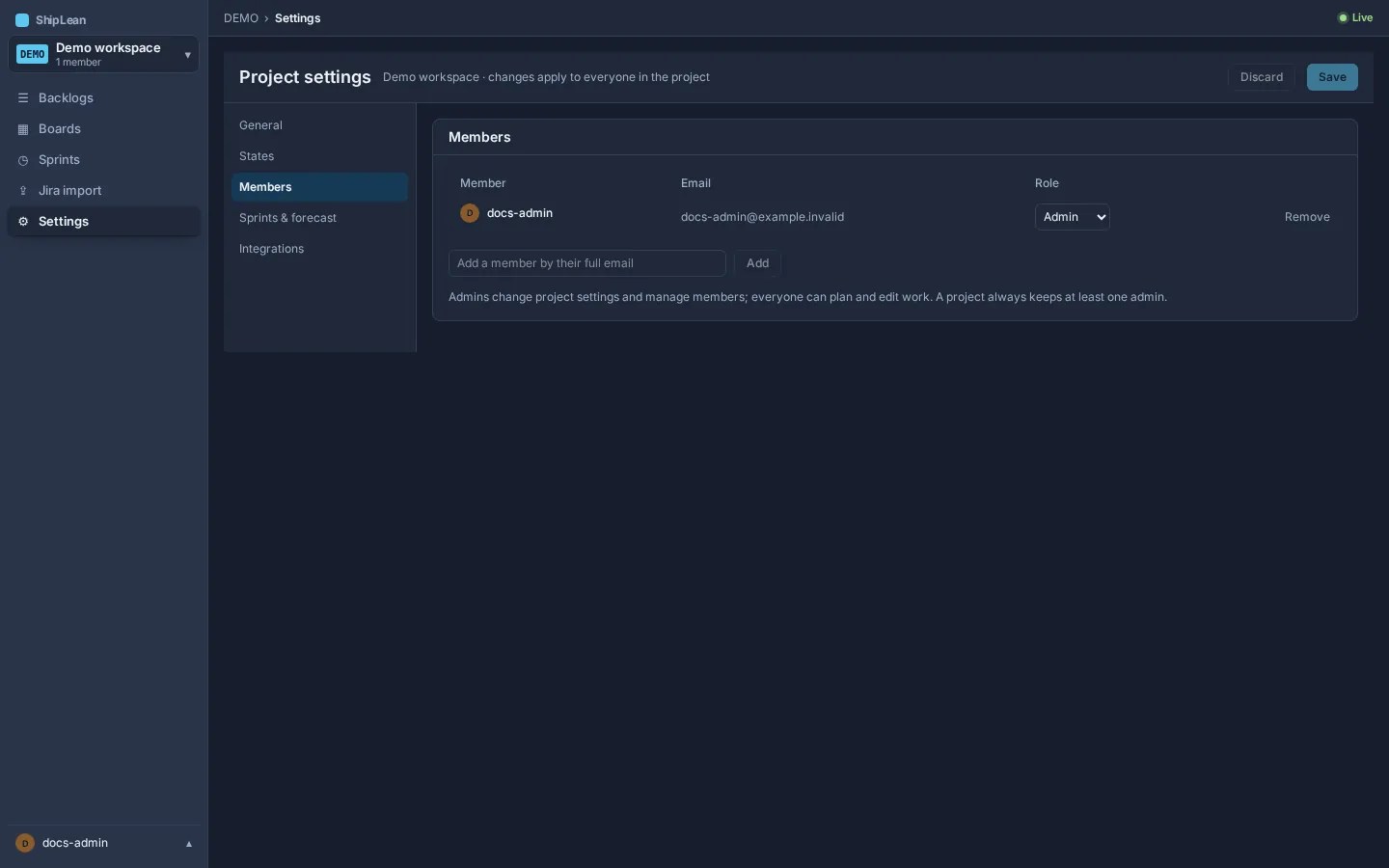1389x868 pixels.
Task: Open the Sprints & forecast tab
Action: tap(319, 218)
